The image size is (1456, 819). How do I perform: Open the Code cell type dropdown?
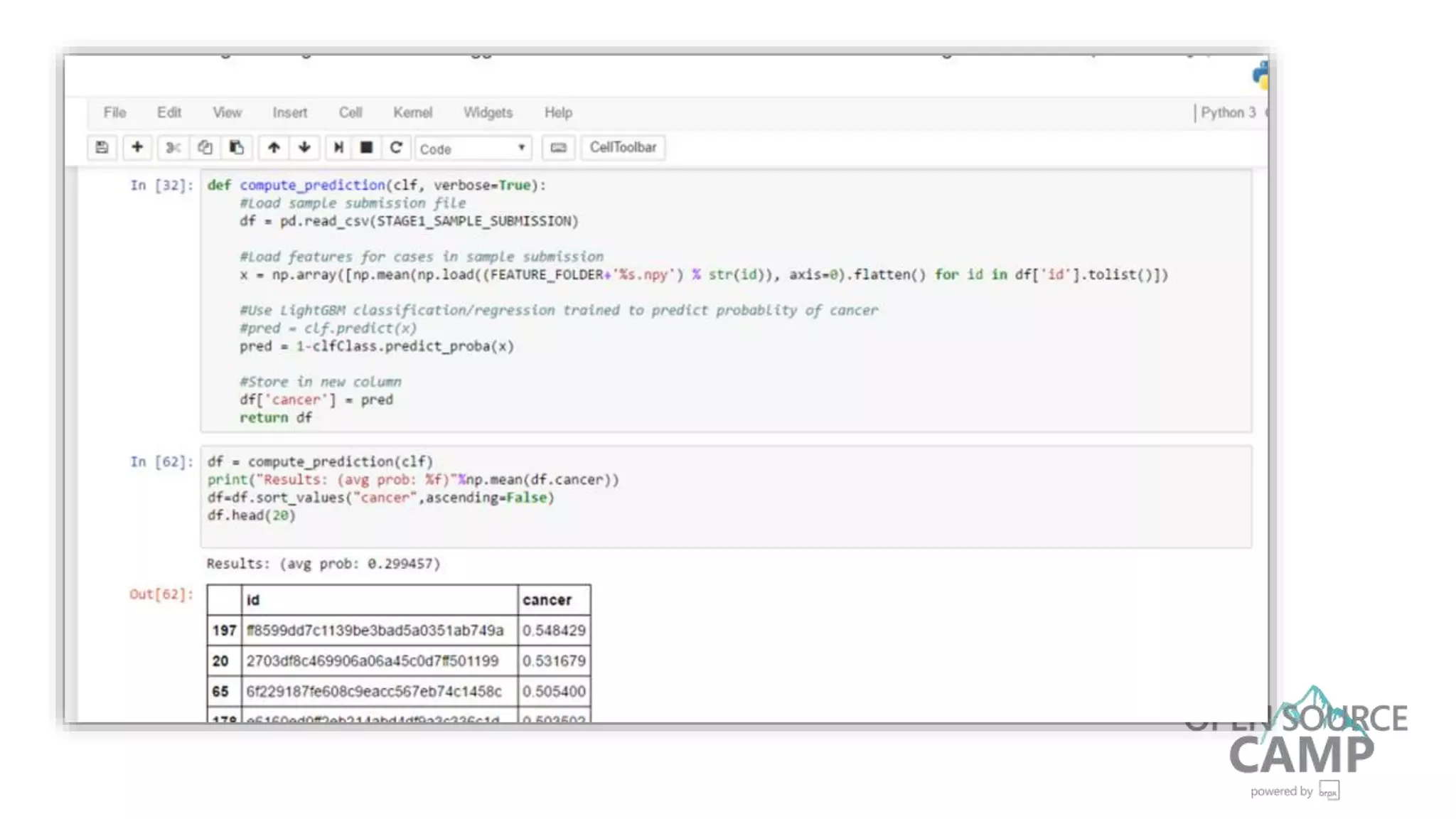(x=473, y=149)
